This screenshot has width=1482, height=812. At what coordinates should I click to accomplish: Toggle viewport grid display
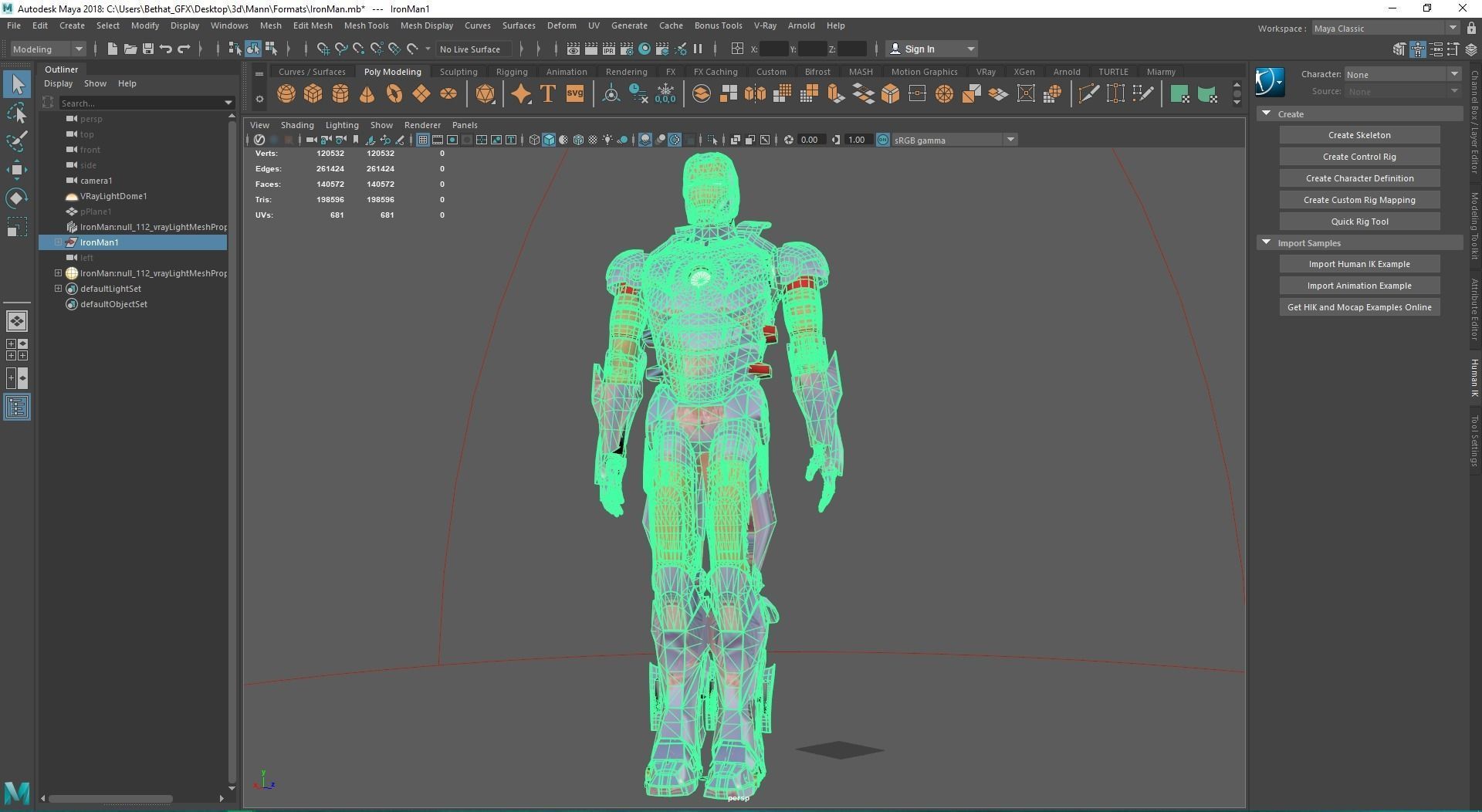(423, 140)
